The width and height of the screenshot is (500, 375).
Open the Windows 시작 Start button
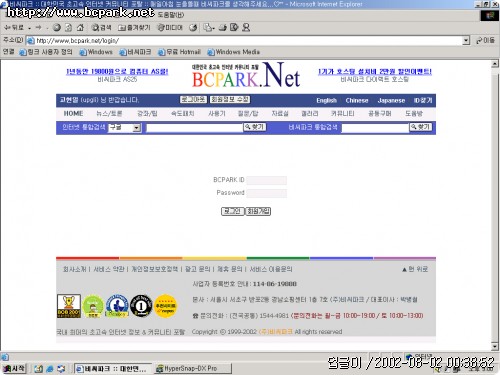[14, 368]
